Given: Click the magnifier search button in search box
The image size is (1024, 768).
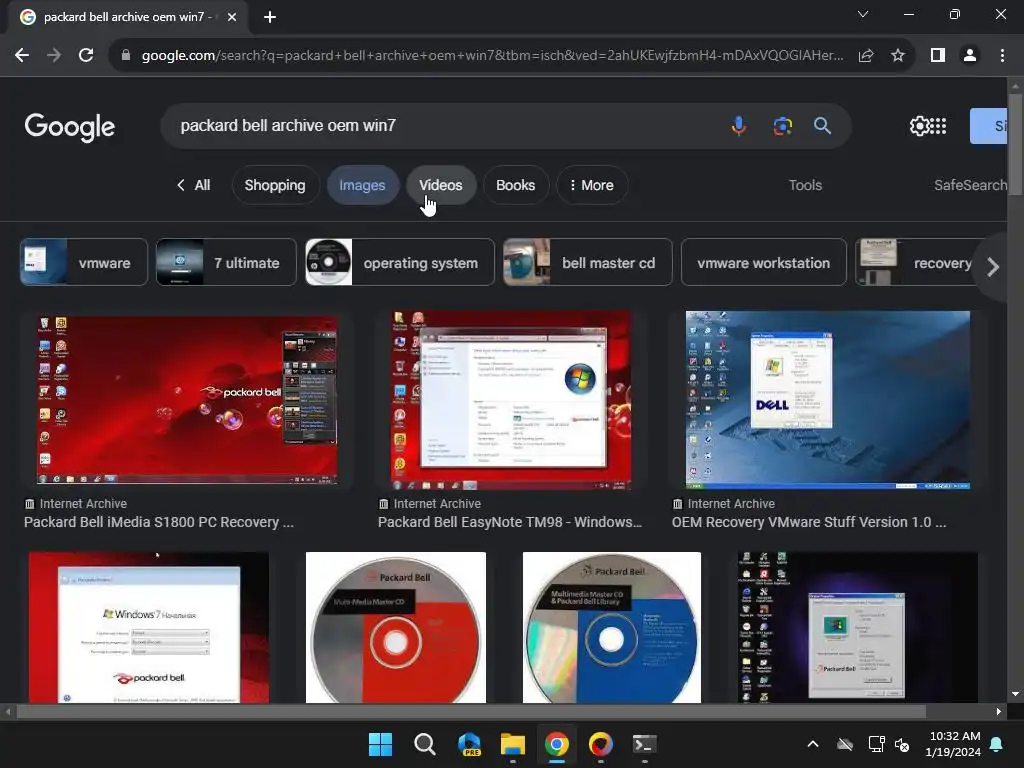Looking at the screenshot, I should tap(822, 125).
